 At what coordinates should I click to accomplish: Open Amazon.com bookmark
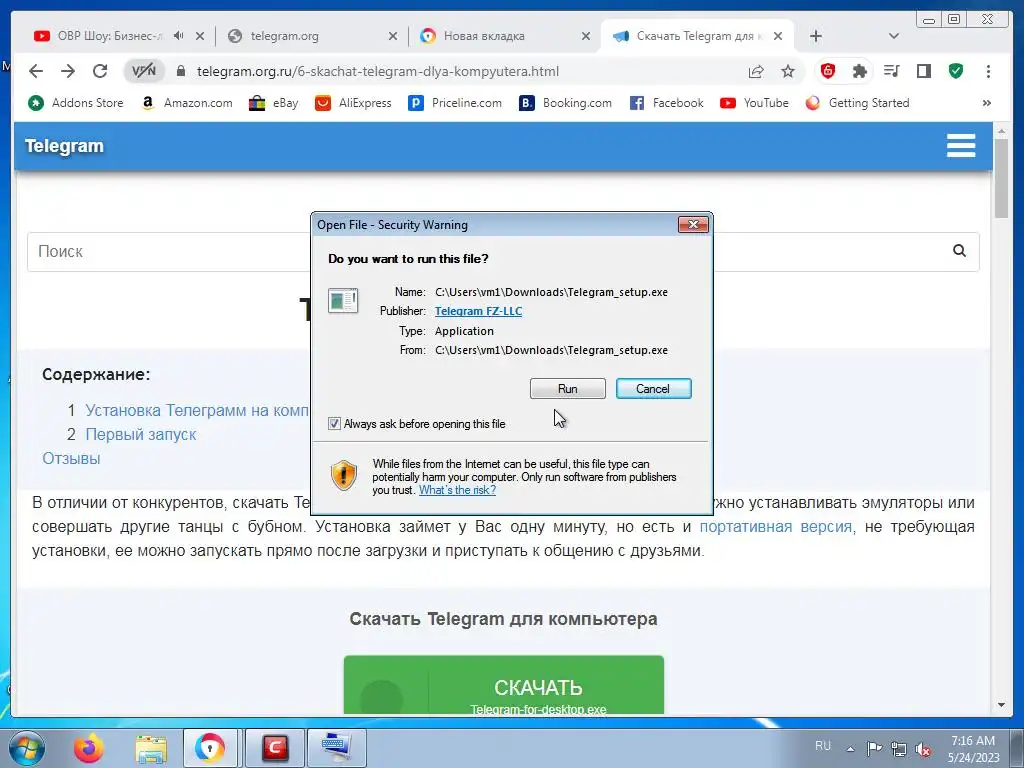(187, 103)
